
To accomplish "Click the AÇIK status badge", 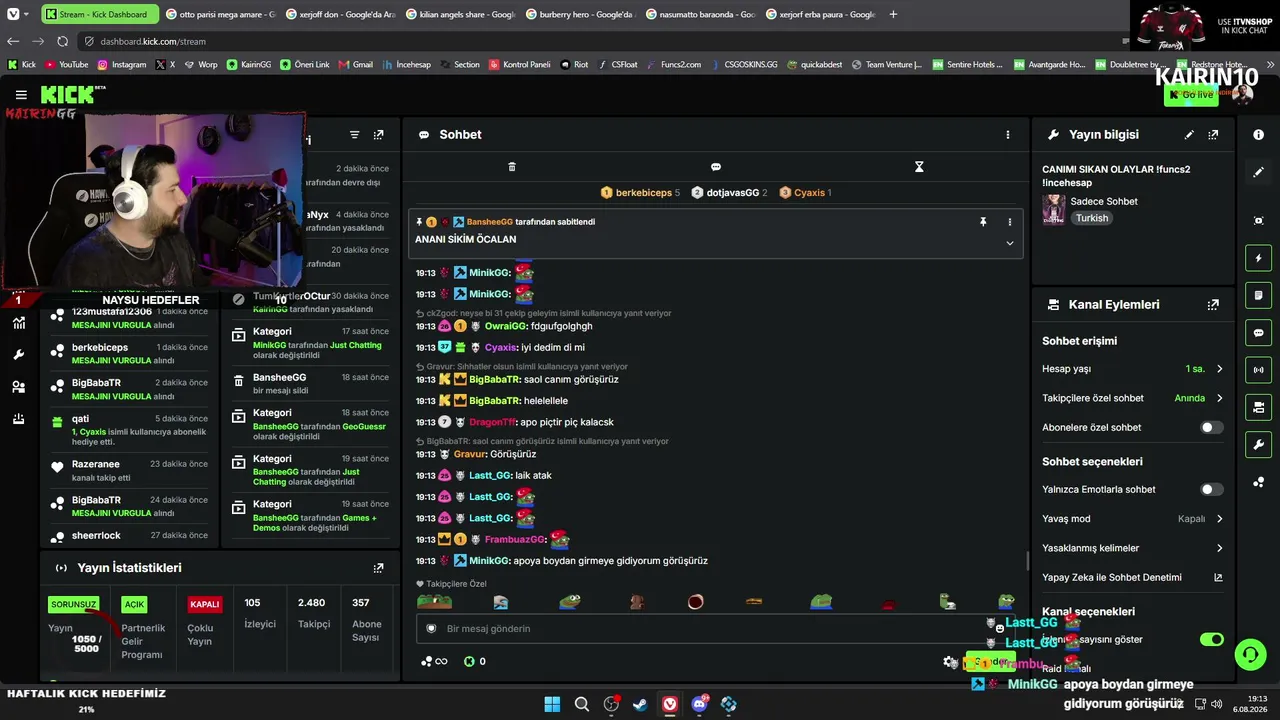I will pos(134,605).
